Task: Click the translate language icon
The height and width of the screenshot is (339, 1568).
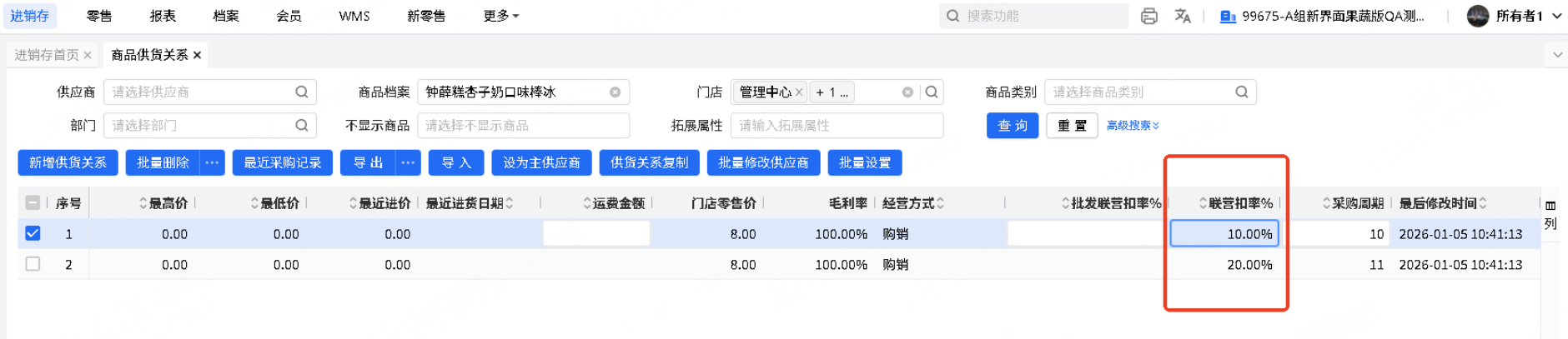Action: pos(1183,16)
